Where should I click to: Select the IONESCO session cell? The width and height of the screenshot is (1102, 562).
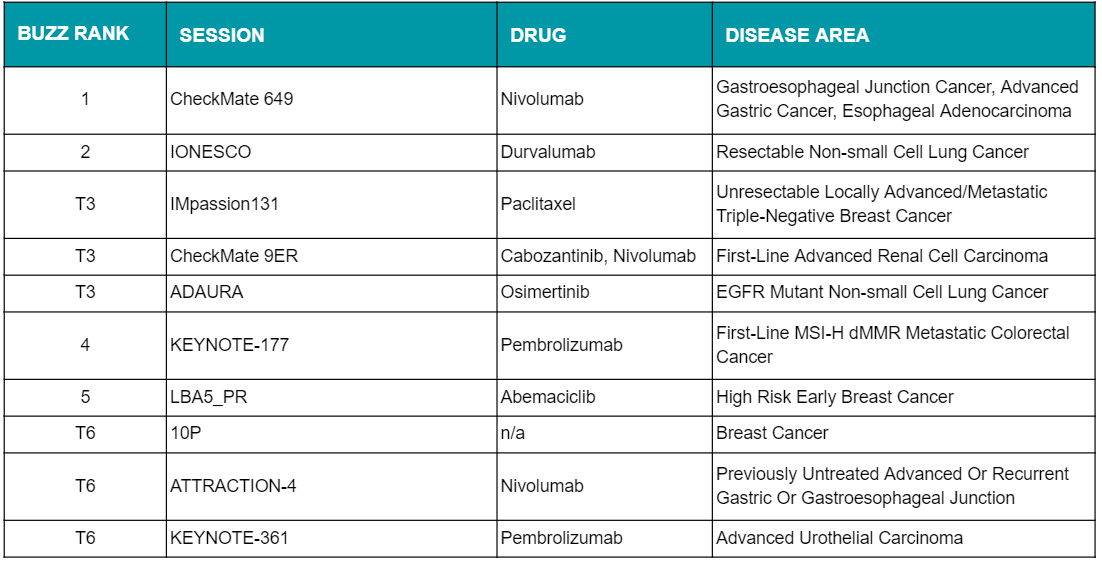click(332, 152)
